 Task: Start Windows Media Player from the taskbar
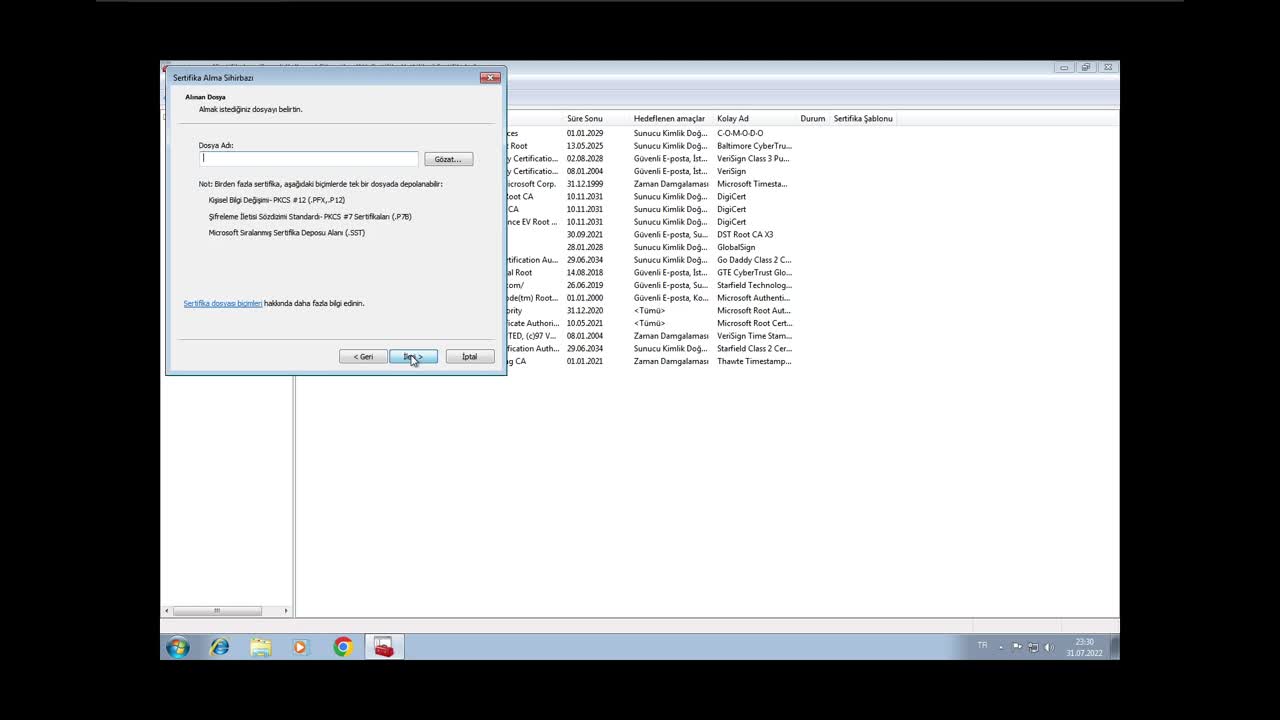click(300, 647)
